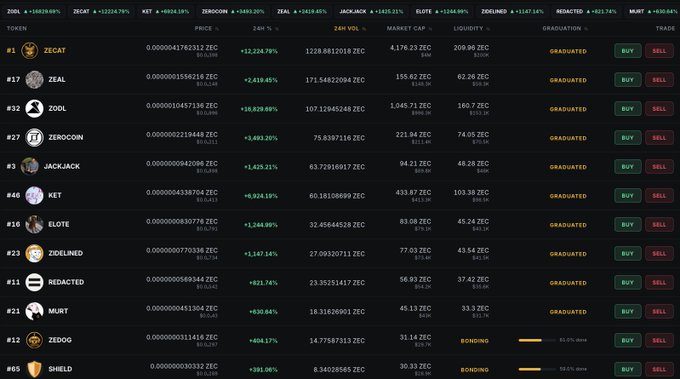Viewport: 680px width, 379px height.
Task: Open ELOTE in the top ticker
Action: click(x=442, y=12)
